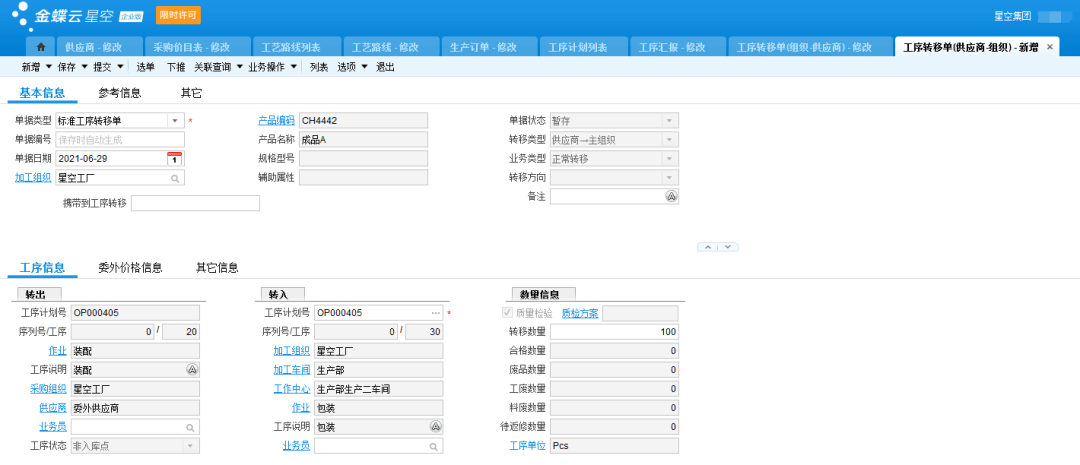
Task: Click the 保存 toolbar button
Action: click(67, 67)
